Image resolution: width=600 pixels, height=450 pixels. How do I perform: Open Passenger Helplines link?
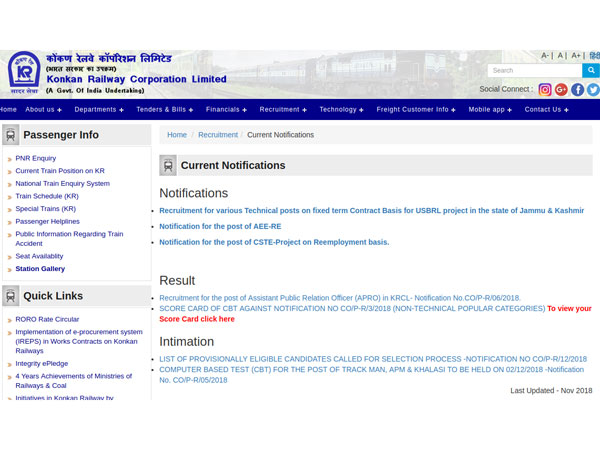[x=47, y=221]
